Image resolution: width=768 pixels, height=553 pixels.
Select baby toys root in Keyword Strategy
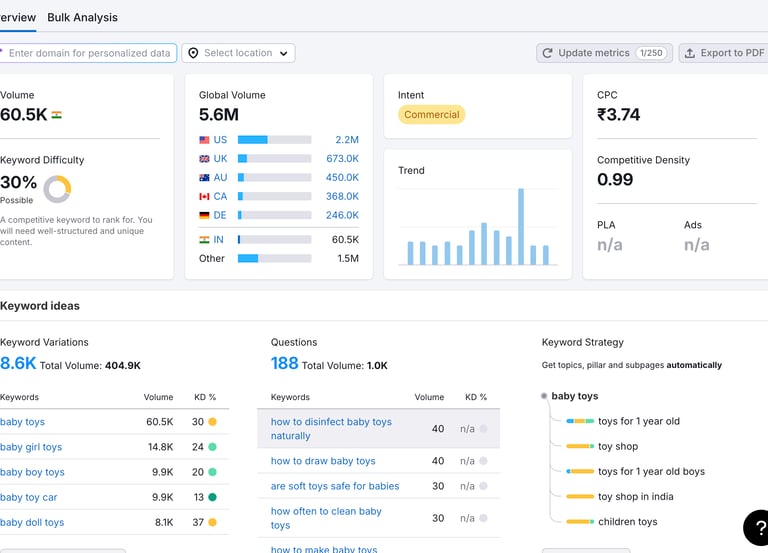pos(575,396)
